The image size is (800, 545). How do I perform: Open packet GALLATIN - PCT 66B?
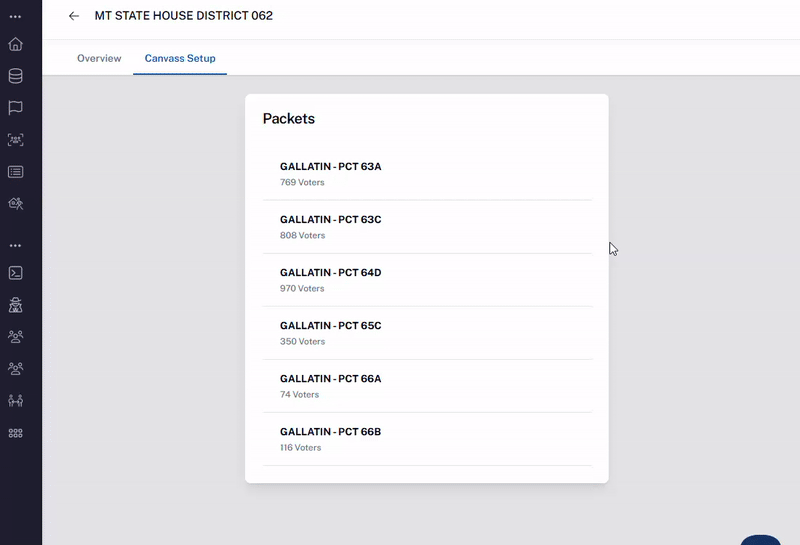pyautogui.click(x=428, y=439)
